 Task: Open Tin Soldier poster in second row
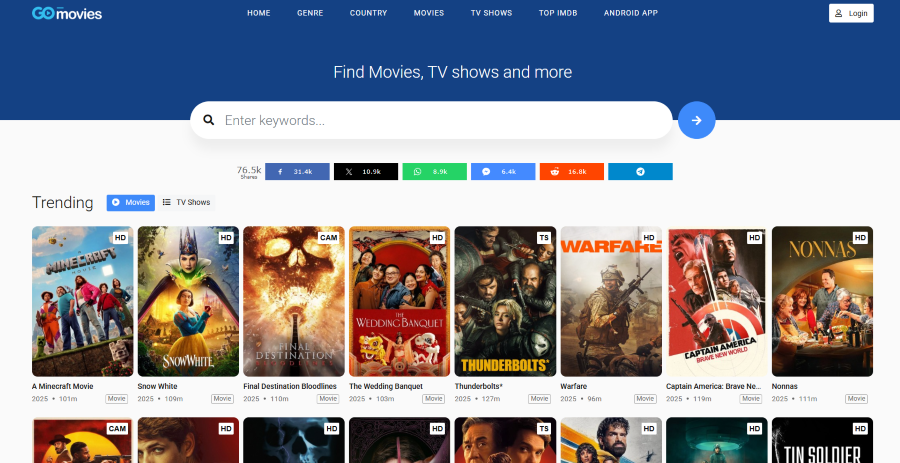click(x=823, y=440)
